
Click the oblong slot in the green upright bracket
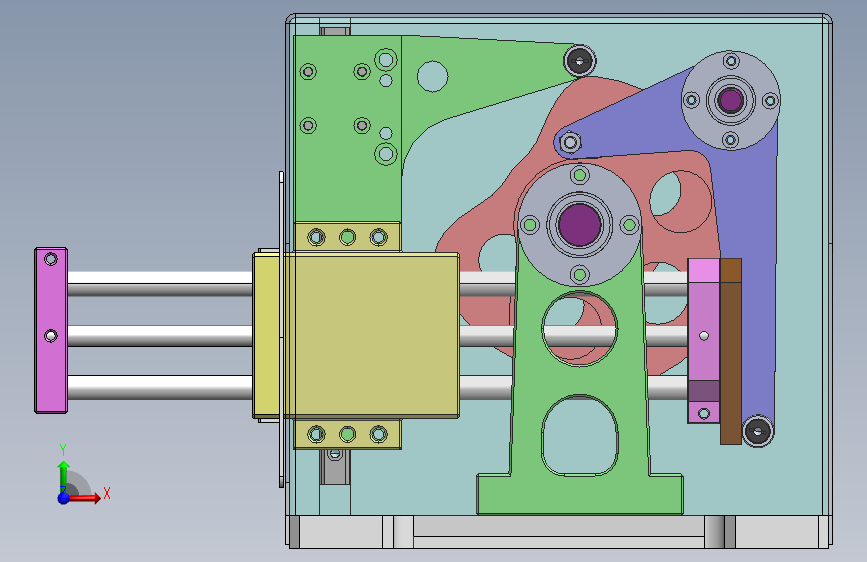click(x=579, y=435)
